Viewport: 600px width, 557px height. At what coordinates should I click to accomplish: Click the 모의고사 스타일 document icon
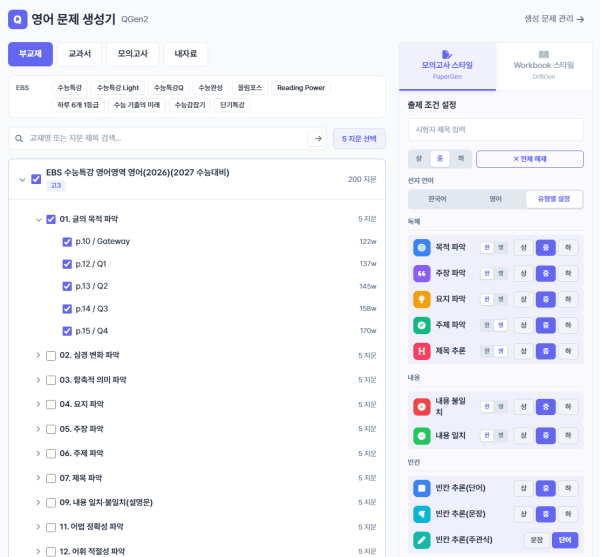(x=447, y=54)
